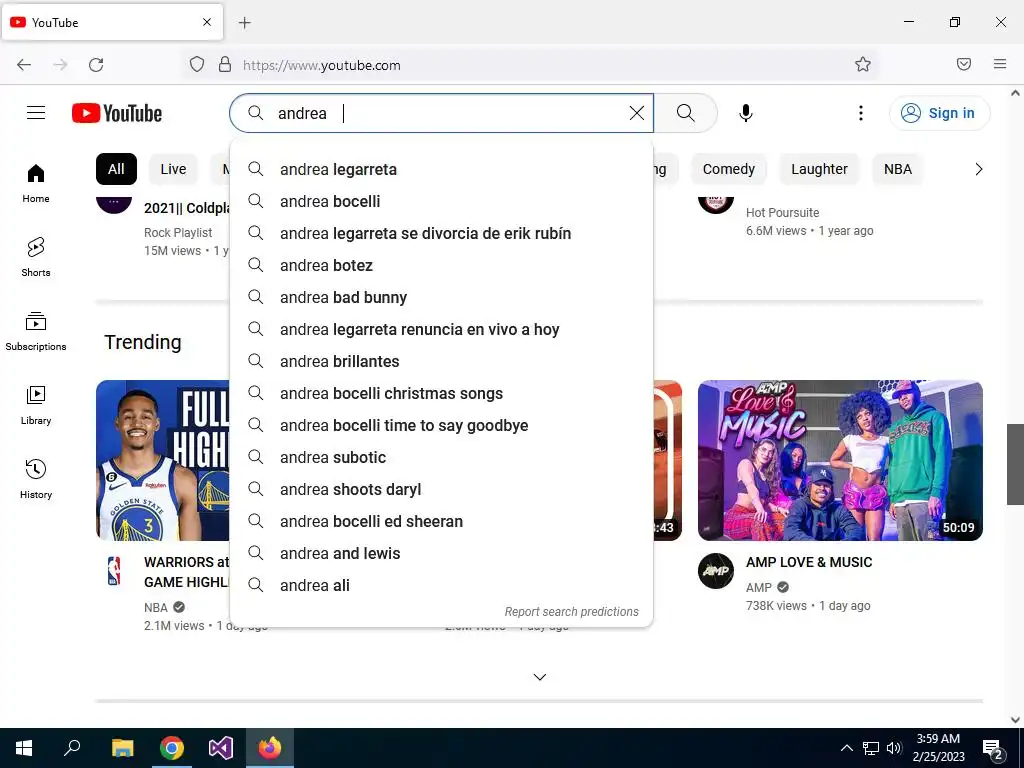Expand Trending section with down chevron

tap(539, 677)
